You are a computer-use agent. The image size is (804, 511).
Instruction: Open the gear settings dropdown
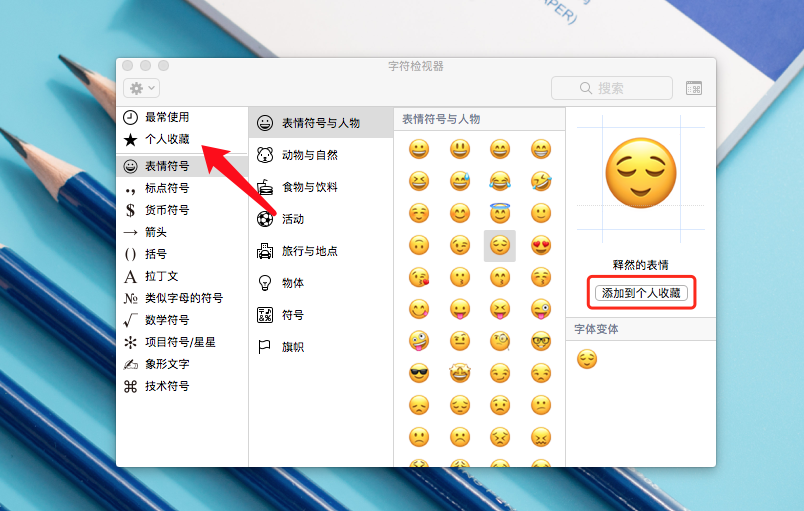pyautogui.click(x=142, y=88)
